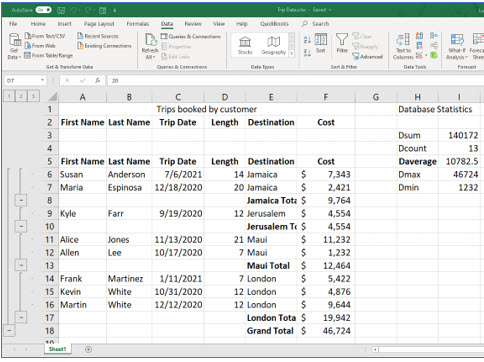The image size is (484, 362).
Task: Switch to the Review tab
Action: (x=193, y=24)
